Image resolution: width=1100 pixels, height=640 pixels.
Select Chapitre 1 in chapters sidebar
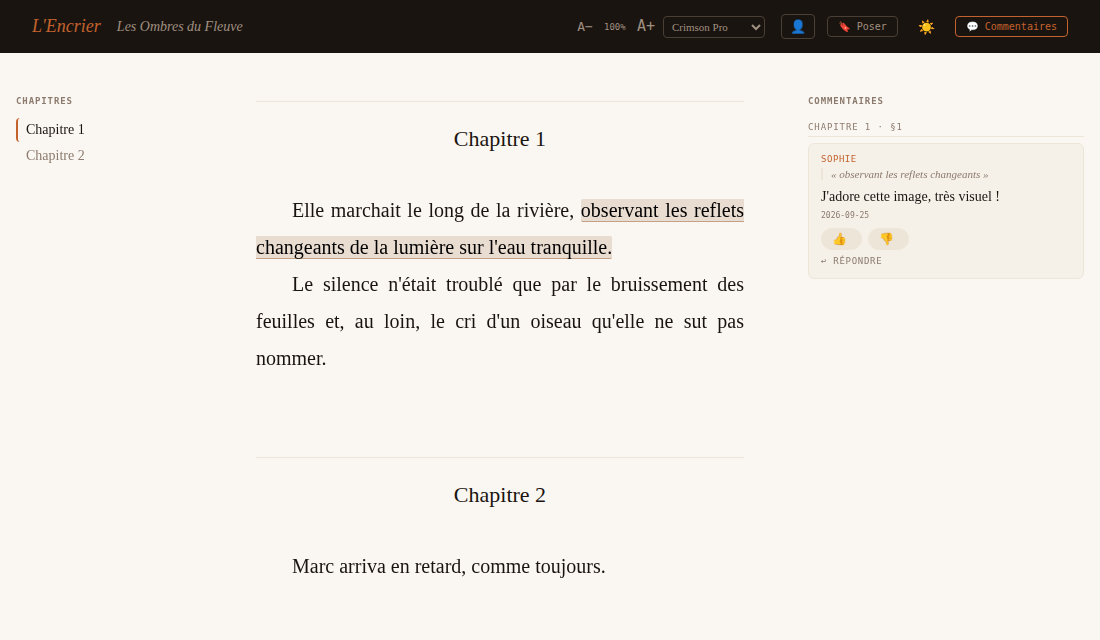click(55, 129)
